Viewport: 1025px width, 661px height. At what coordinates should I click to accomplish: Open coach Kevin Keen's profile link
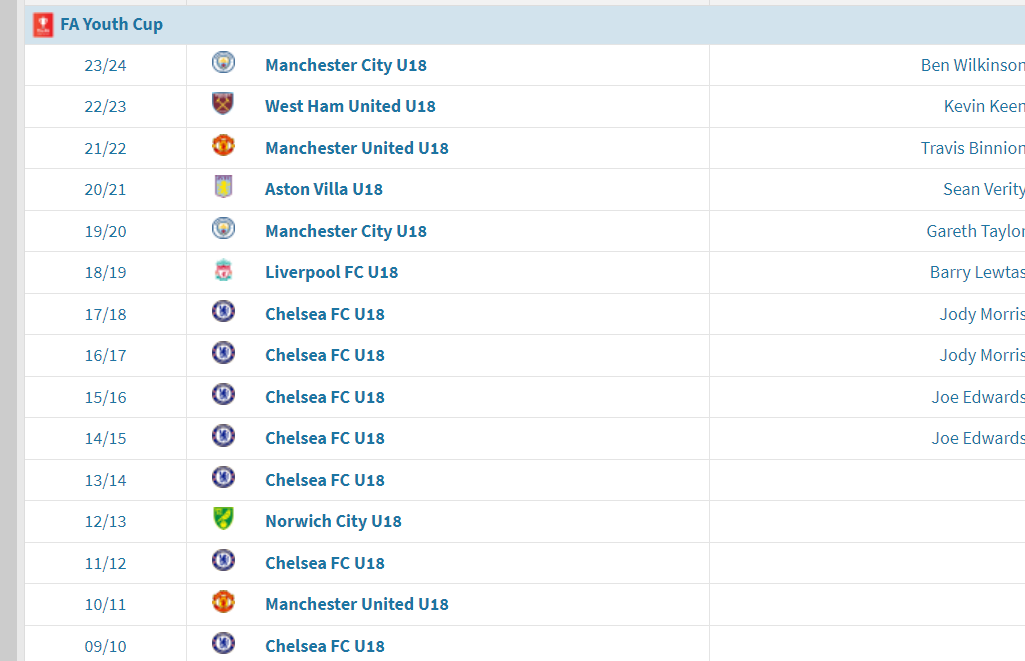click(984, 106)
